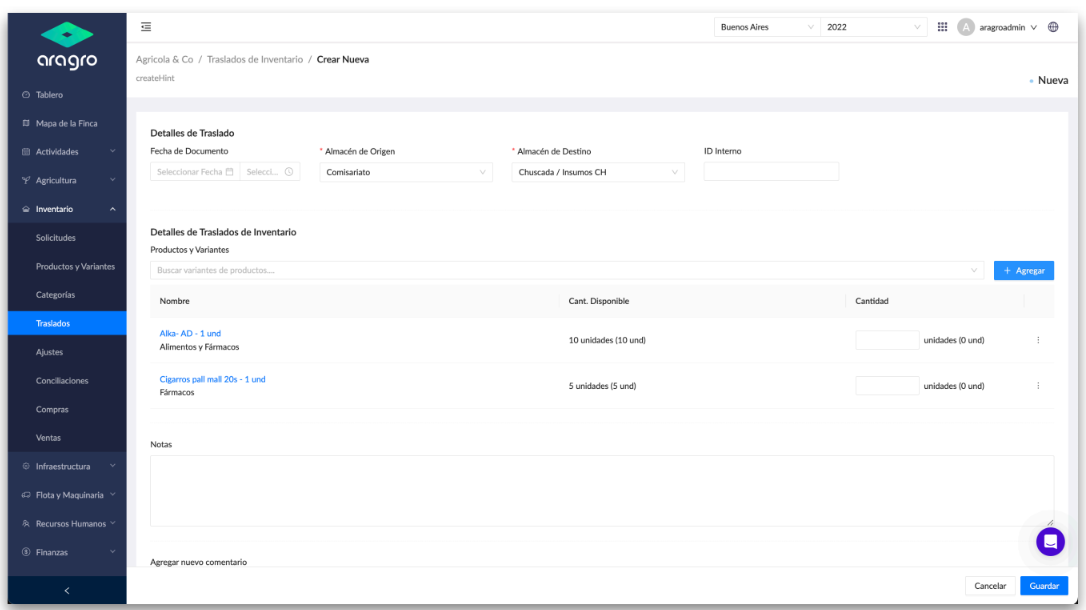Click the user avatar icon
This screenshot has height=610, width=1086.
965,27
